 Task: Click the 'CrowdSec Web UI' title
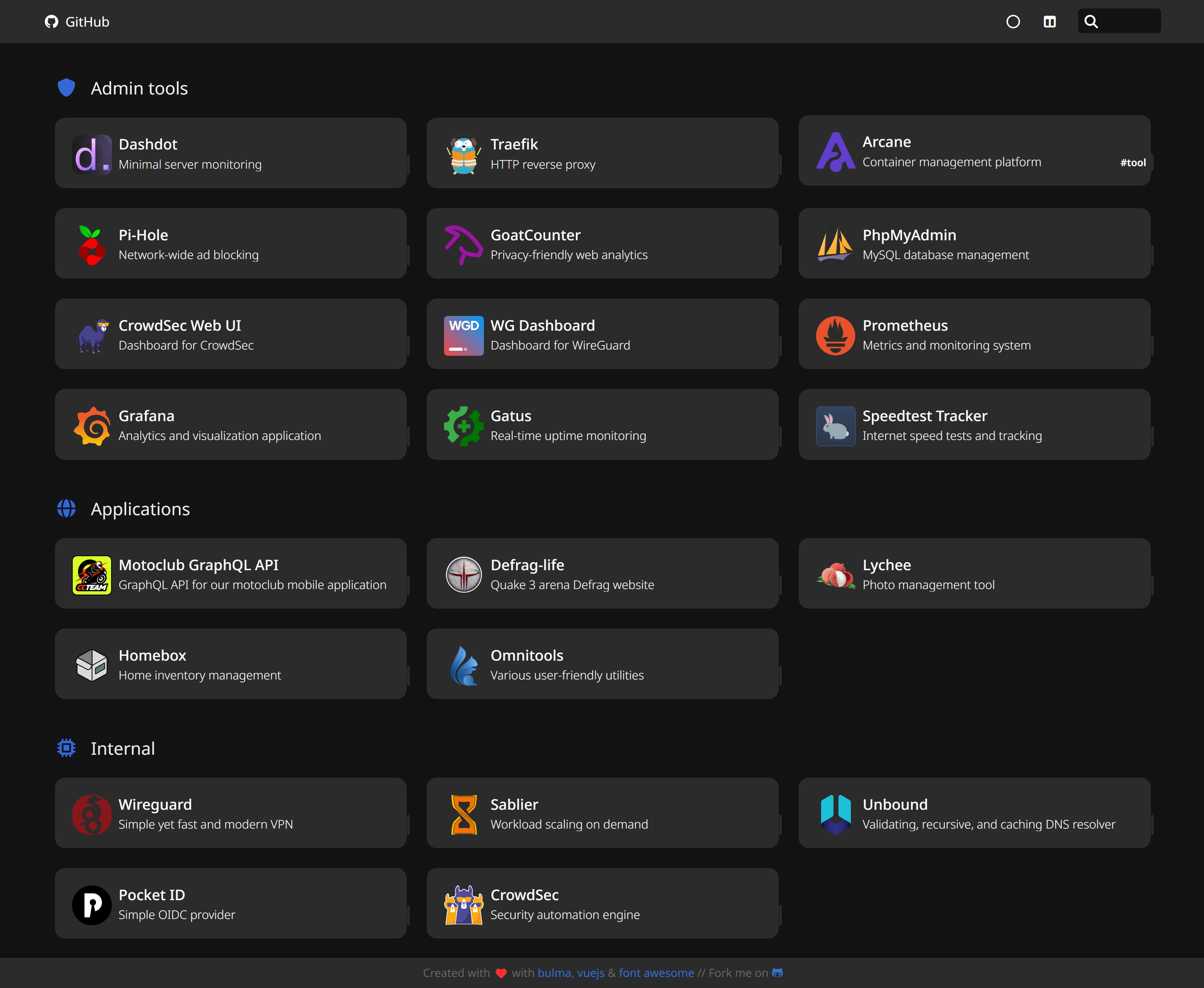click(x=180, y=325)
